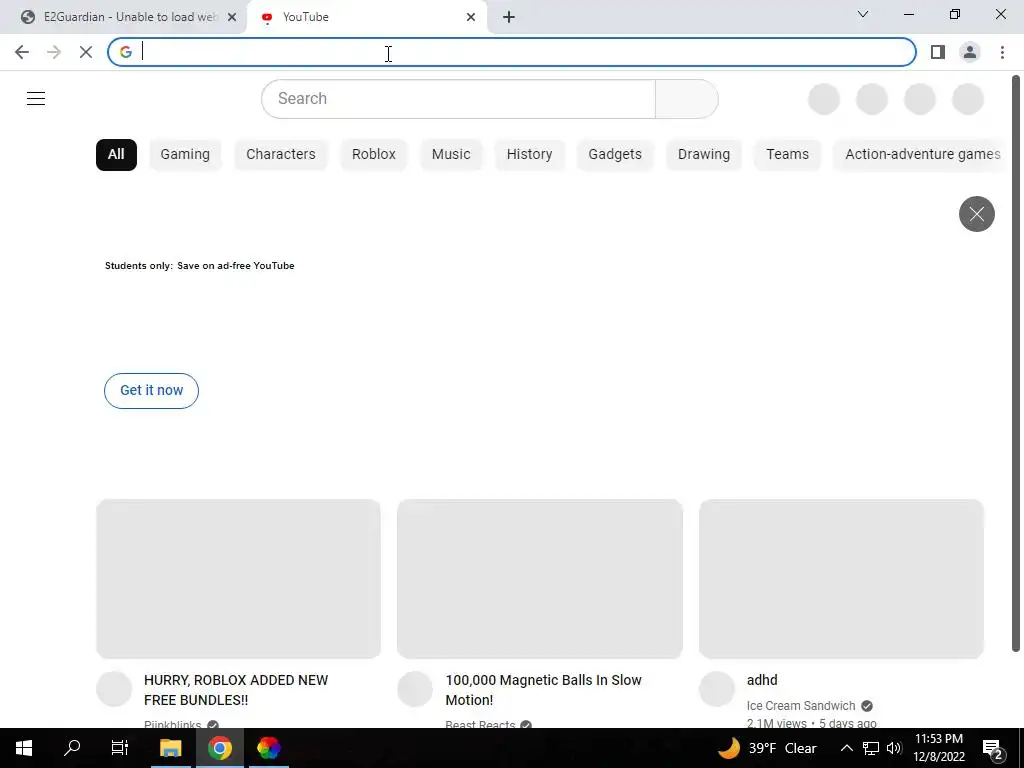Open the adhd video title
Image resolution: width=1024 pixels, height=768 pixels.
tap(762, 680)
